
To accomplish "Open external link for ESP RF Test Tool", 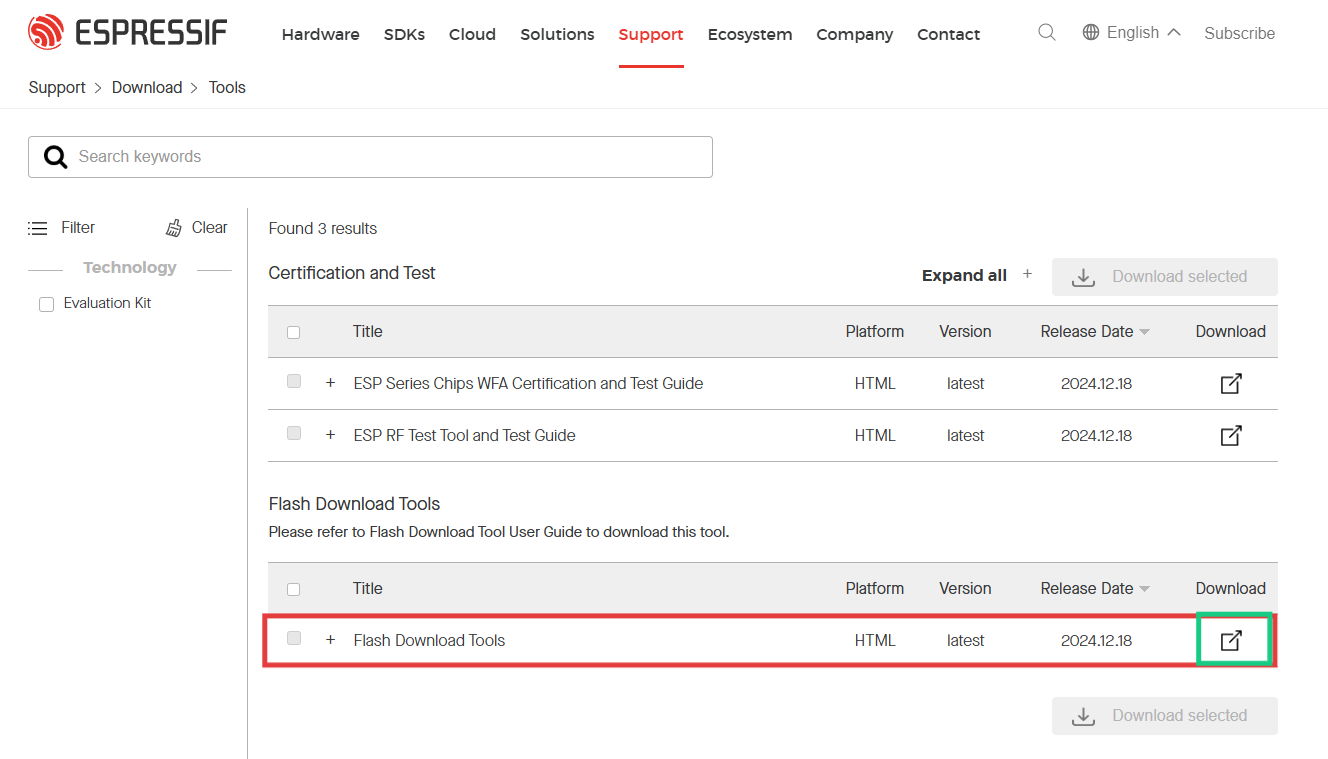I will coord(1231,435).
